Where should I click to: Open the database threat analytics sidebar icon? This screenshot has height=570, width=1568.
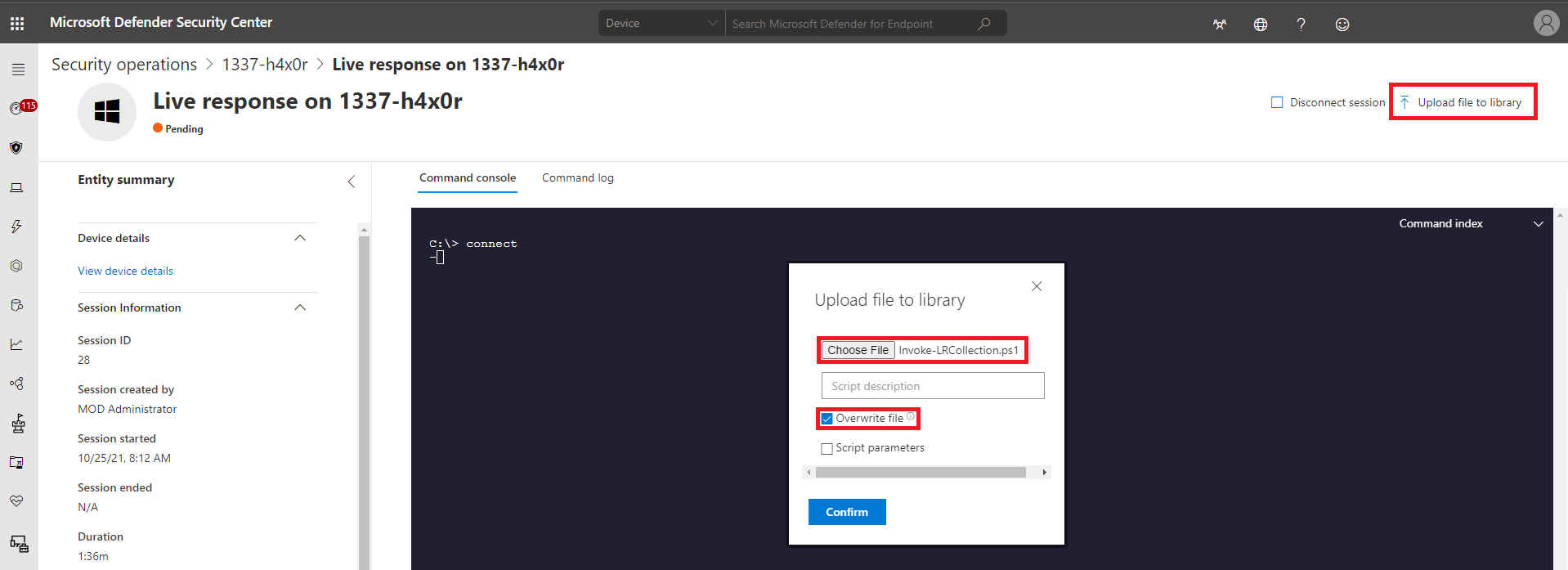(16, 305)
